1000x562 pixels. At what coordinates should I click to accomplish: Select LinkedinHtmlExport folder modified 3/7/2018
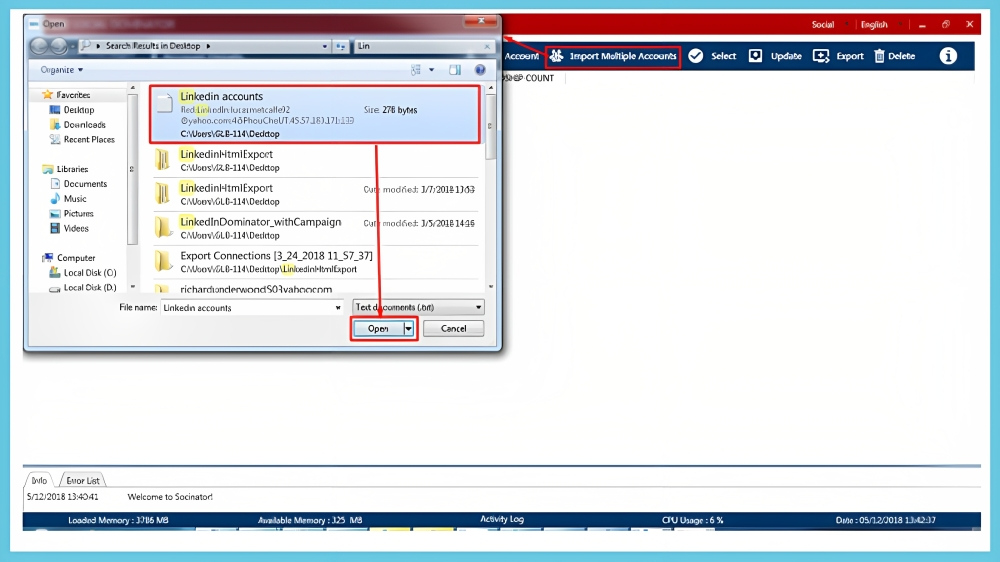point(315,194)
